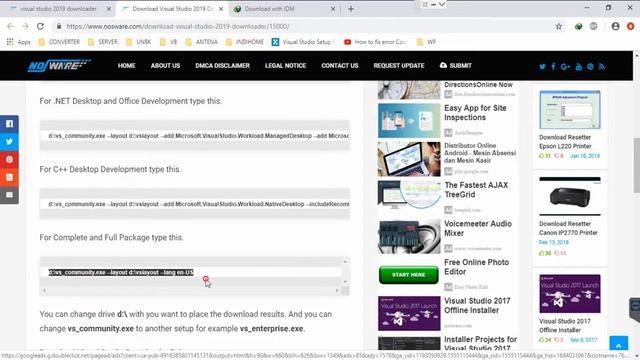The image size is (640, 360).
Task: Click code box scroll-left arrow
Action: 44,291
